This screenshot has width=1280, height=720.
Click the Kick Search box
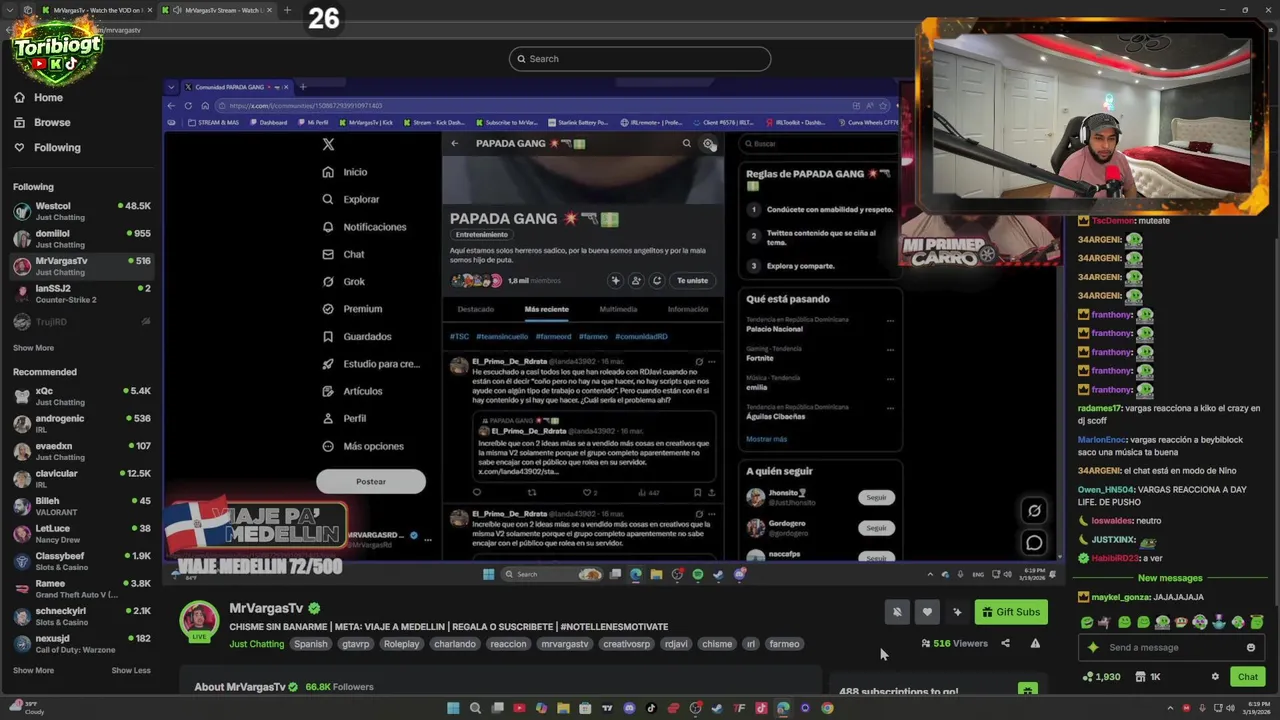(x=640, y=59)
